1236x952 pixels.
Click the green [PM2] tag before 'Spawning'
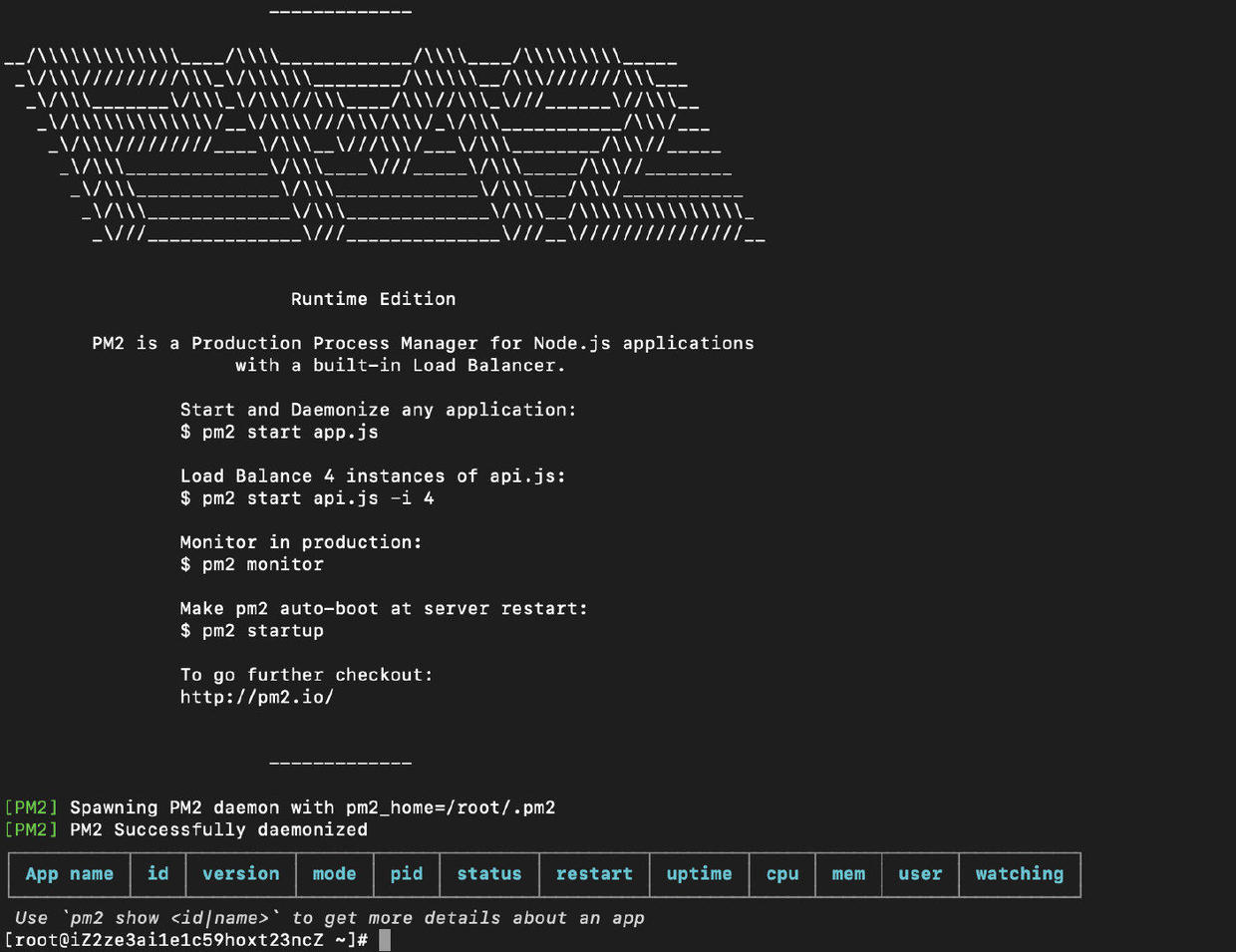click(x=31, y=807)
